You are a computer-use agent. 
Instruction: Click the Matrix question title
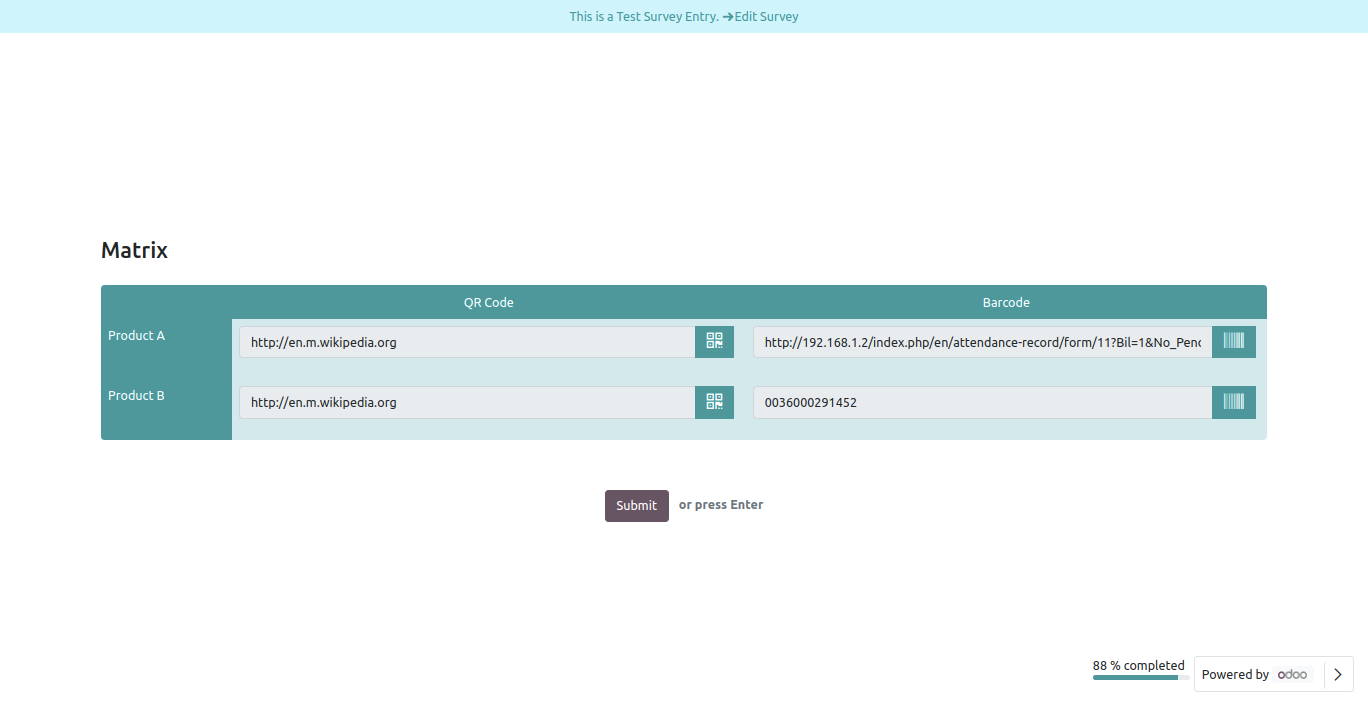(134, 250)
